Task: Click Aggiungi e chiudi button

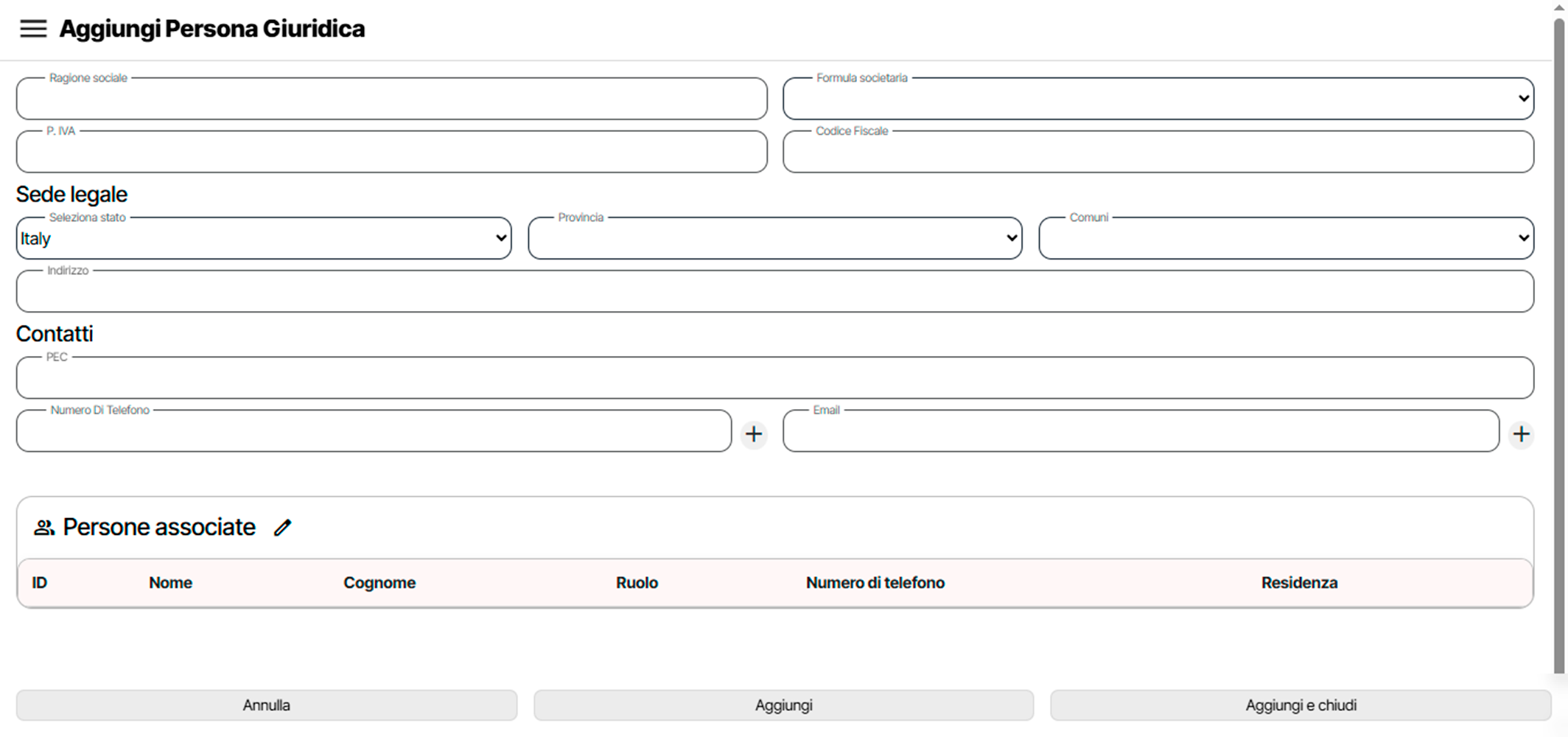Action: 1301,705
